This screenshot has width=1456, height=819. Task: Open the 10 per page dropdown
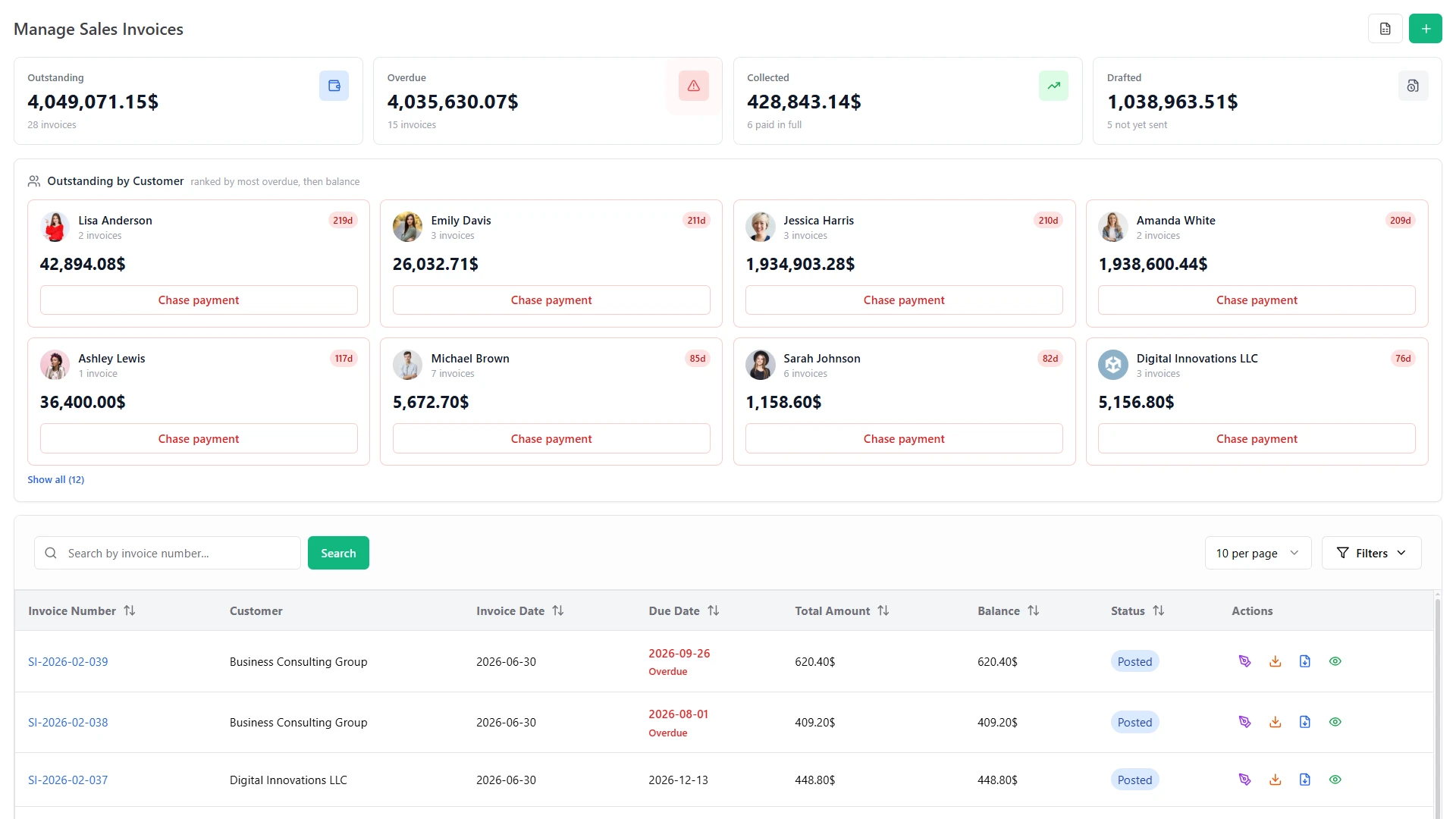tap(1257, 553)
